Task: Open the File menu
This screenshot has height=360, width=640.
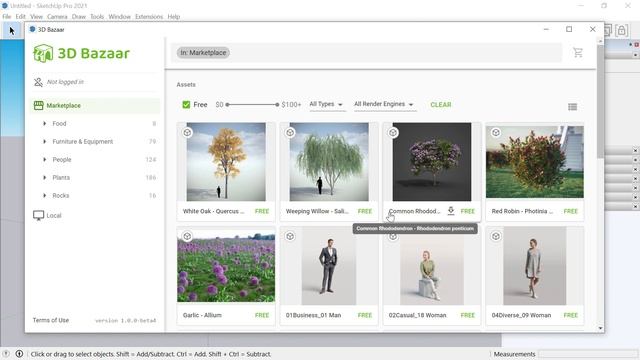Action: click(7, 17)
